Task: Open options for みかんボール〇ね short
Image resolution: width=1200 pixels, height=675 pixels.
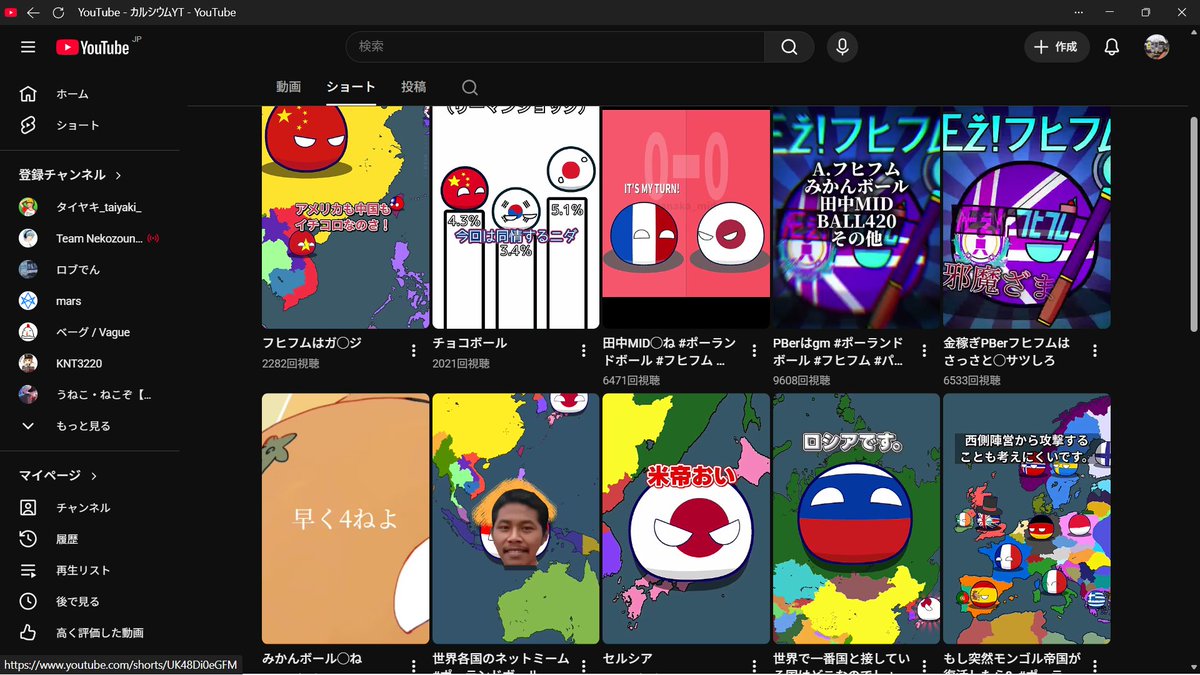Action: tap(414, 666)
